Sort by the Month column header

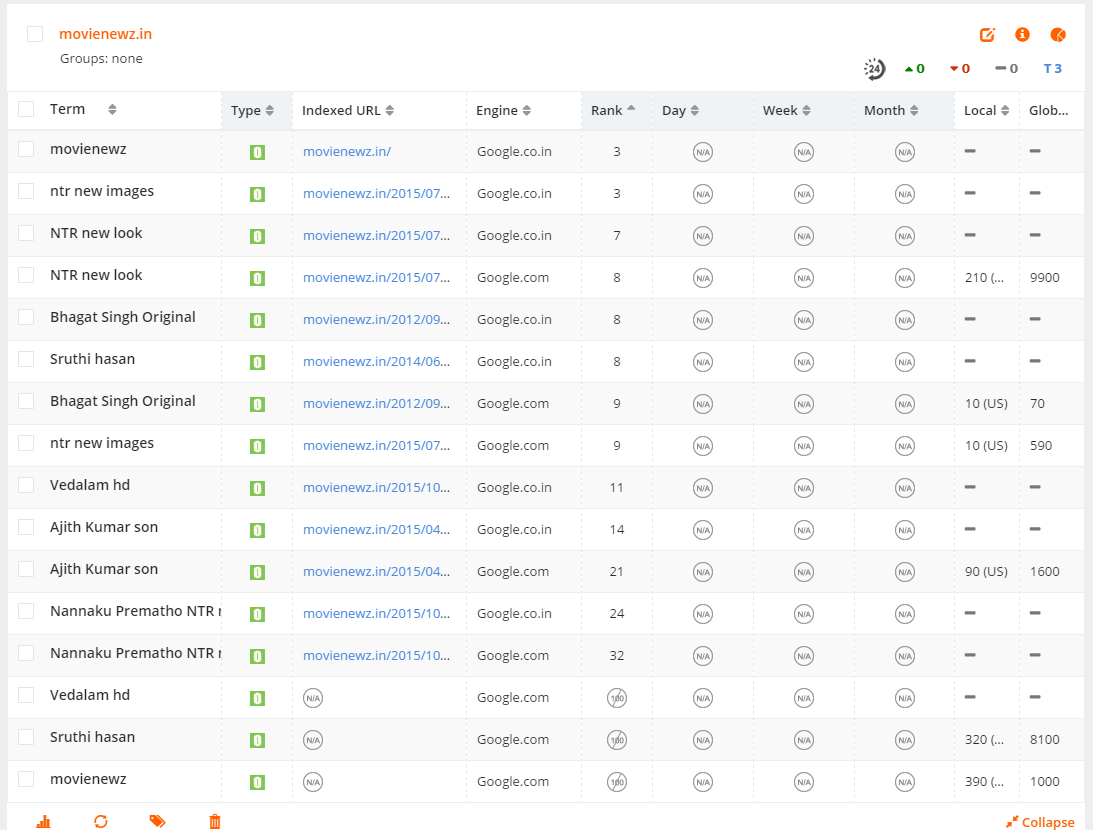point(891,111)
